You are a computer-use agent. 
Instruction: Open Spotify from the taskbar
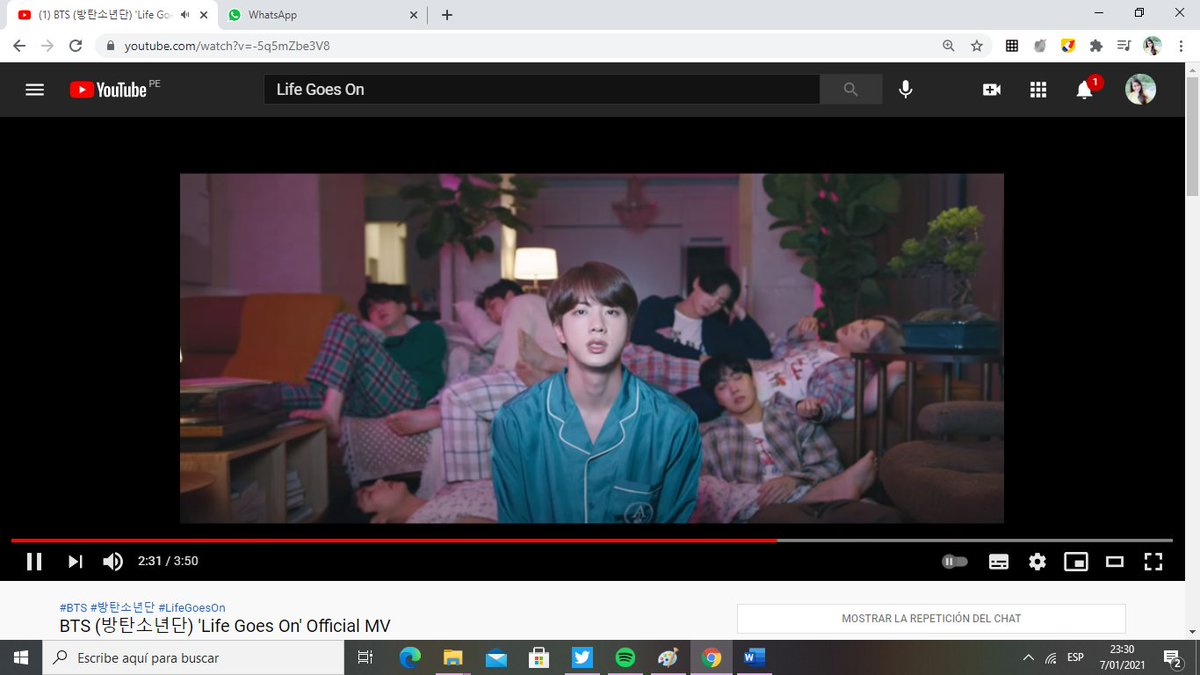(625, 657)
